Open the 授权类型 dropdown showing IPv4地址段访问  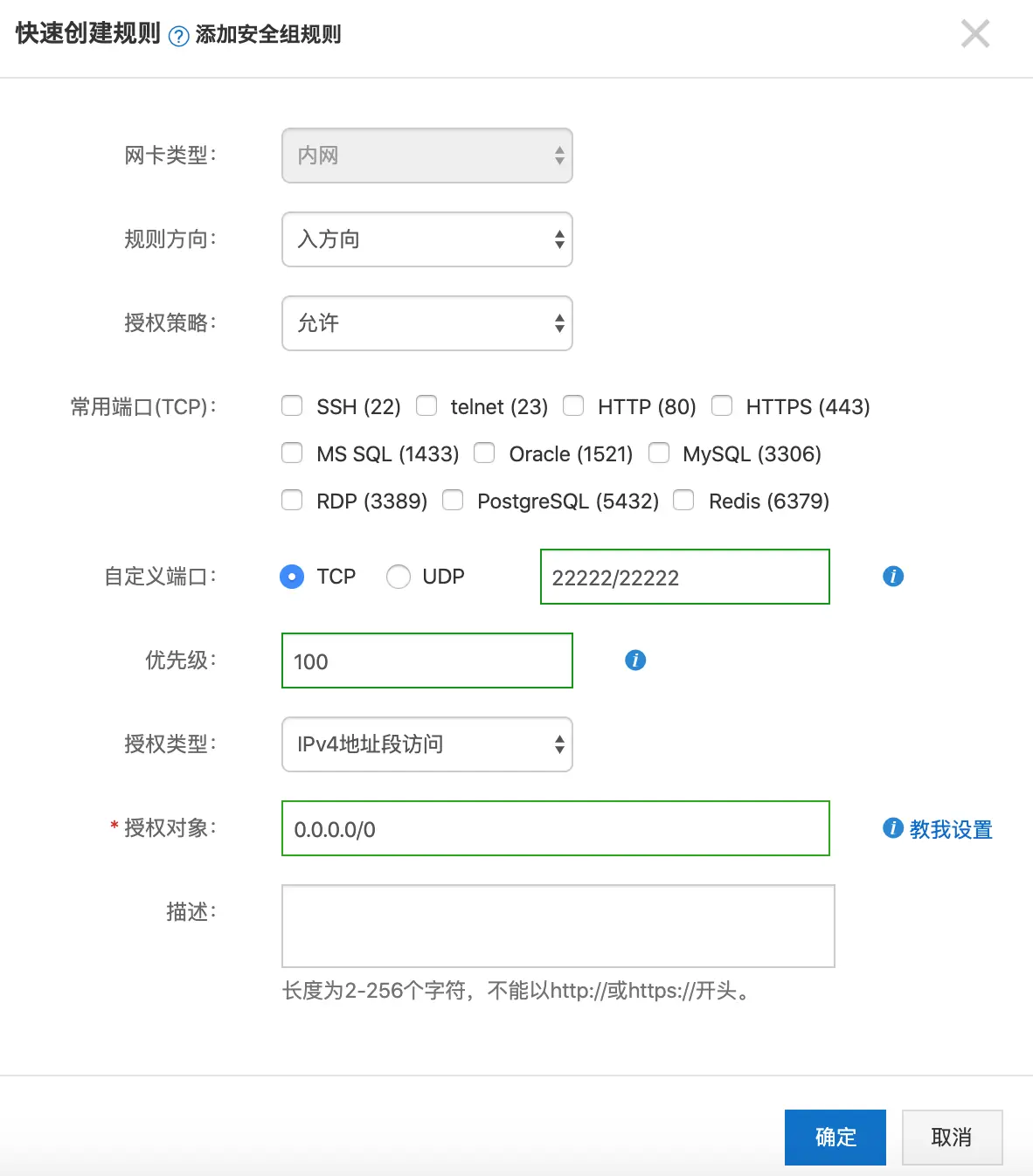coord(427,744)
